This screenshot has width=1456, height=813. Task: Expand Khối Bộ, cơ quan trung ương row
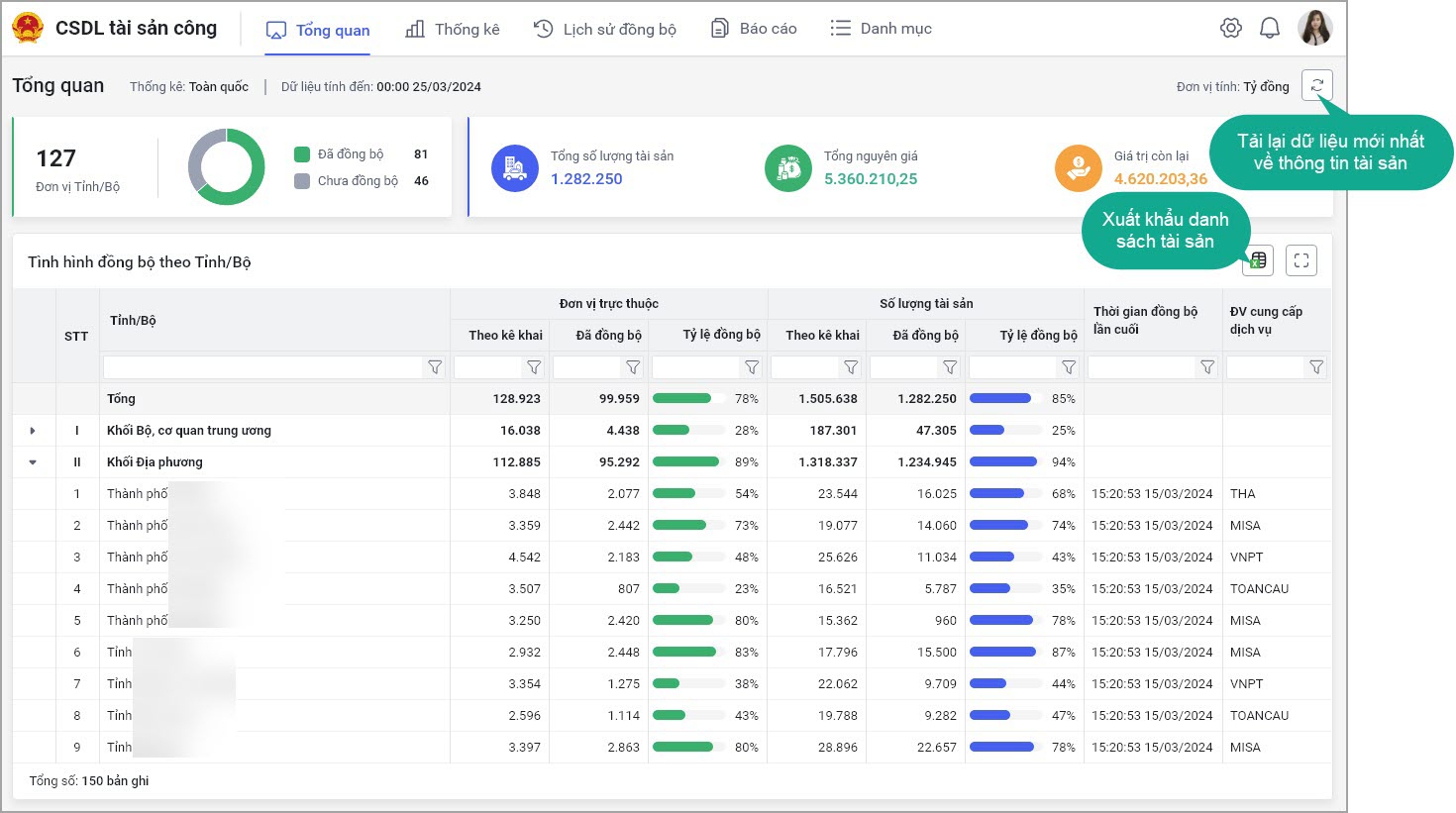(33, 431)
